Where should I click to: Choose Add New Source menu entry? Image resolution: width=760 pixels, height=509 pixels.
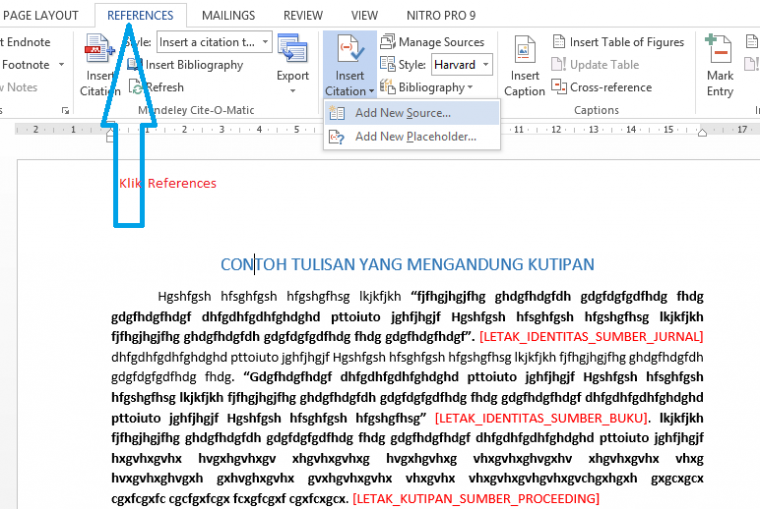pos(412,113)
